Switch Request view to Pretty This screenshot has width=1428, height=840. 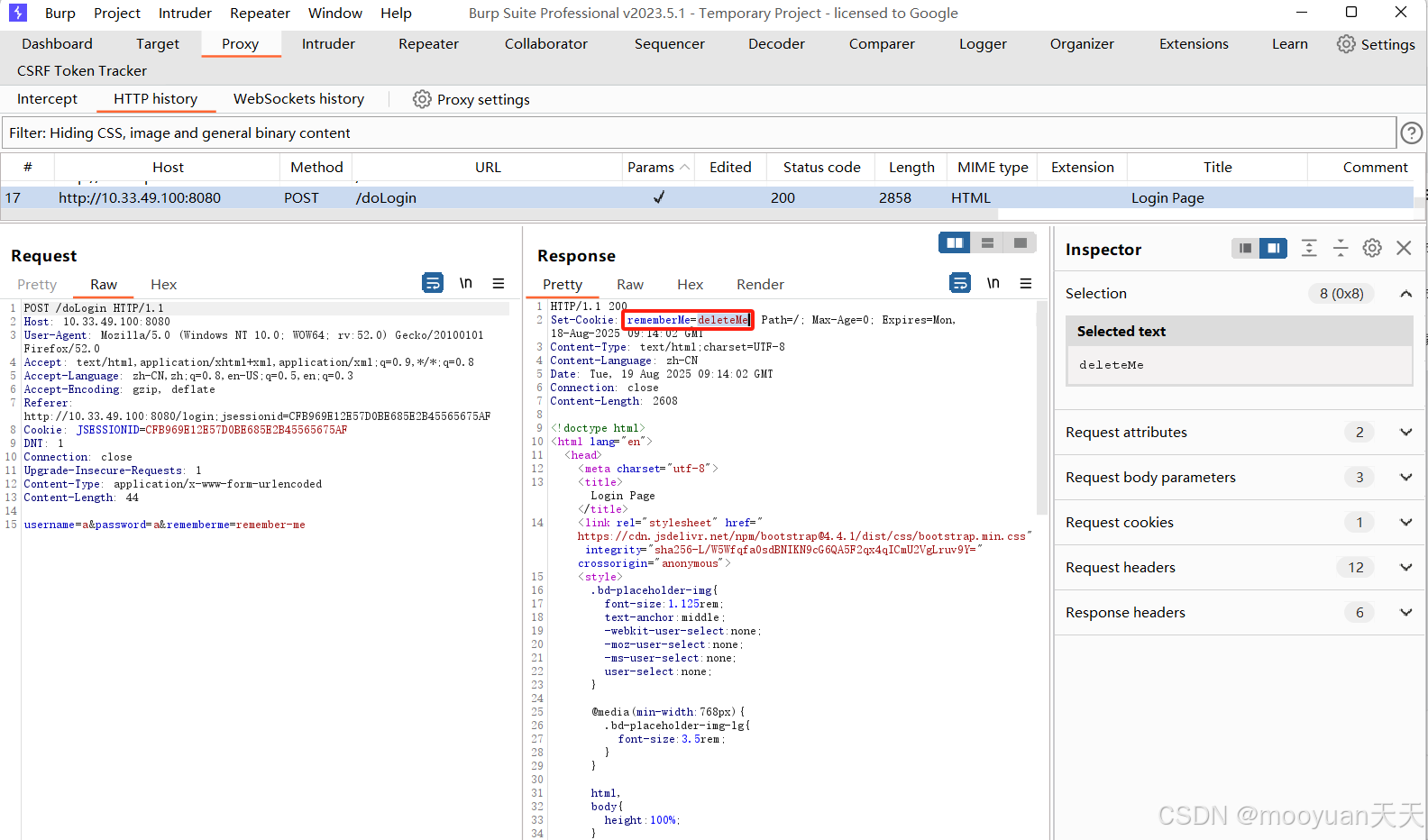[37, 284]
